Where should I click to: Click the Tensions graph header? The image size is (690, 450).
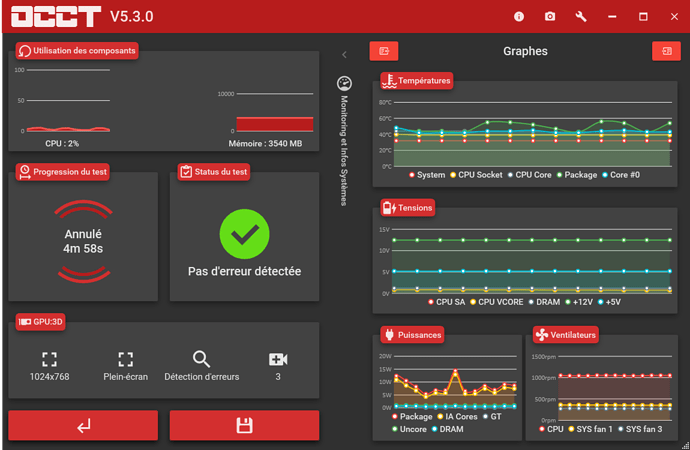pos(407,208)
